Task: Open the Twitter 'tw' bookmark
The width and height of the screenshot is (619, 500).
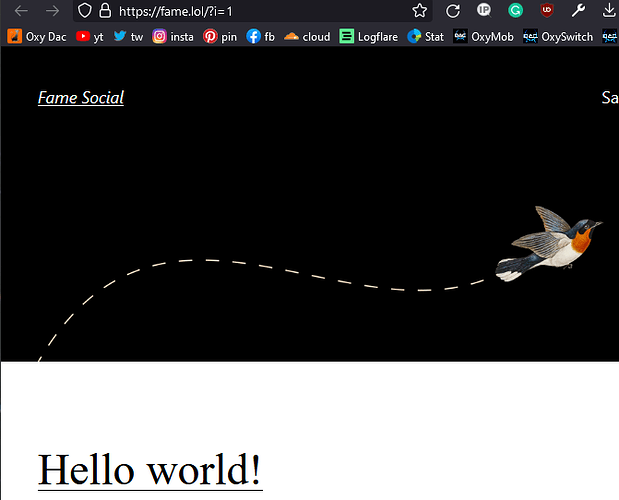Action: 128,36
